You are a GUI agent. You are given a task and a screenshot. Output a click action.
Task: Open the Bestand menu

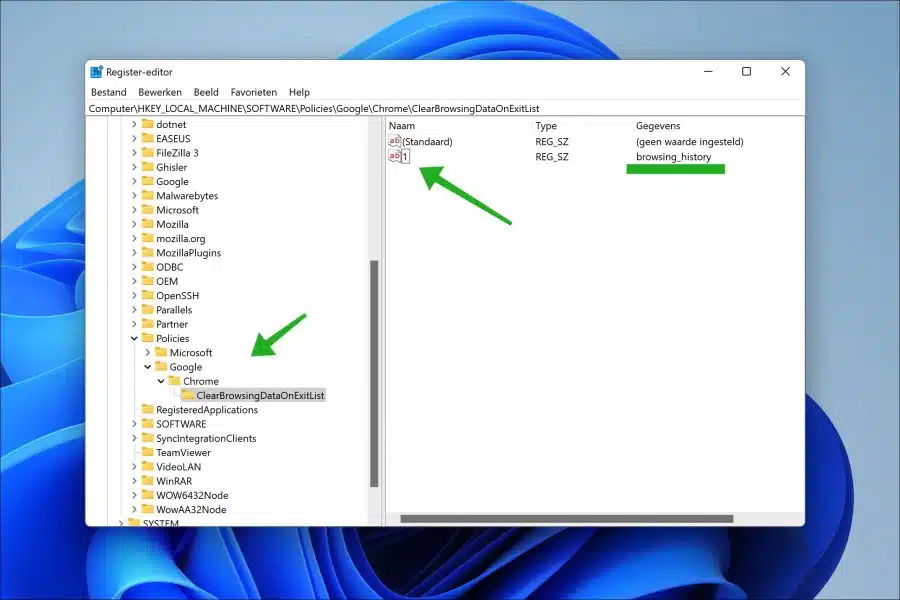point(108,92)
